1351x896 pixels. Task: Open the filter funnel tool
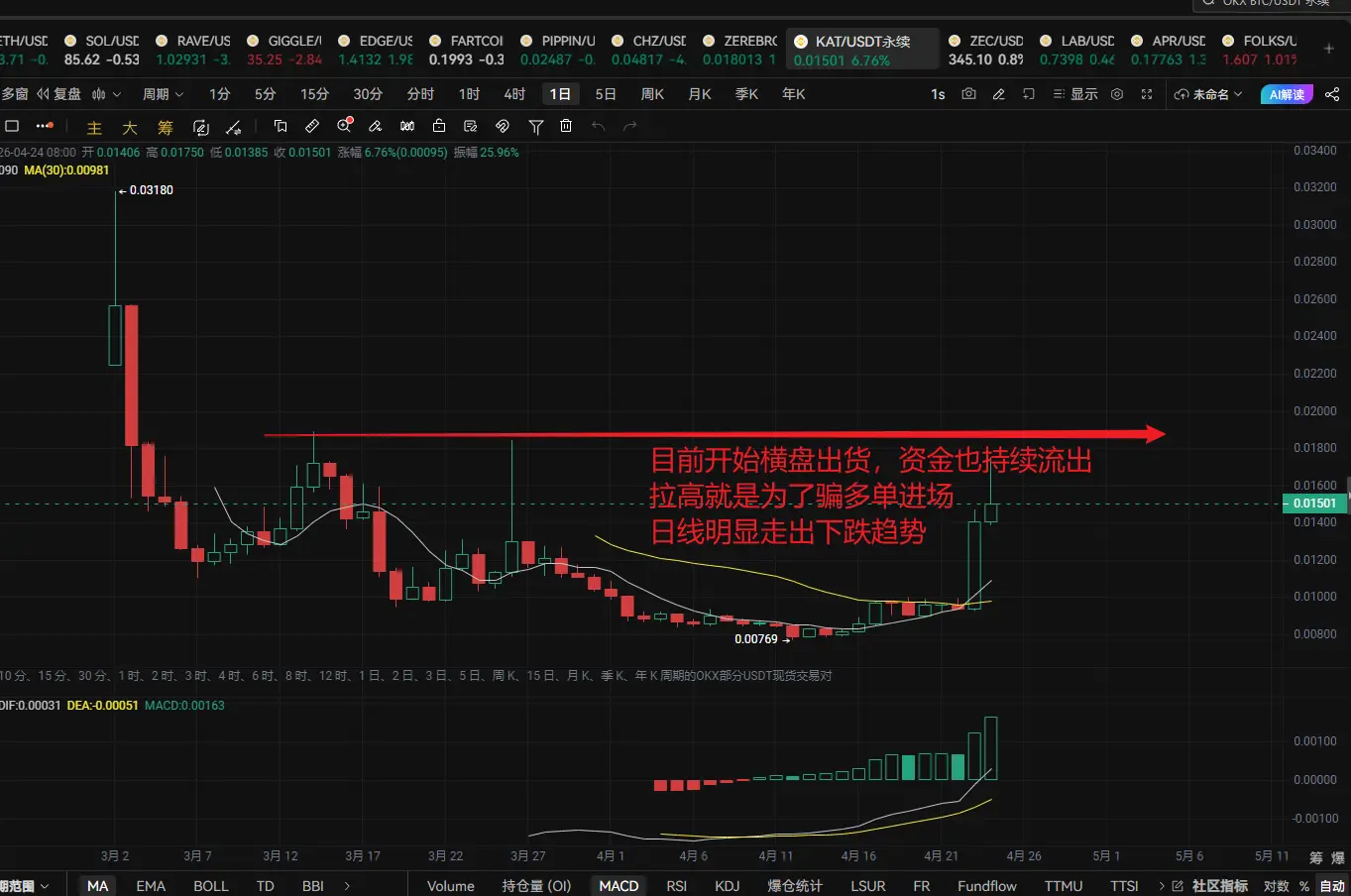click(535, 126)
